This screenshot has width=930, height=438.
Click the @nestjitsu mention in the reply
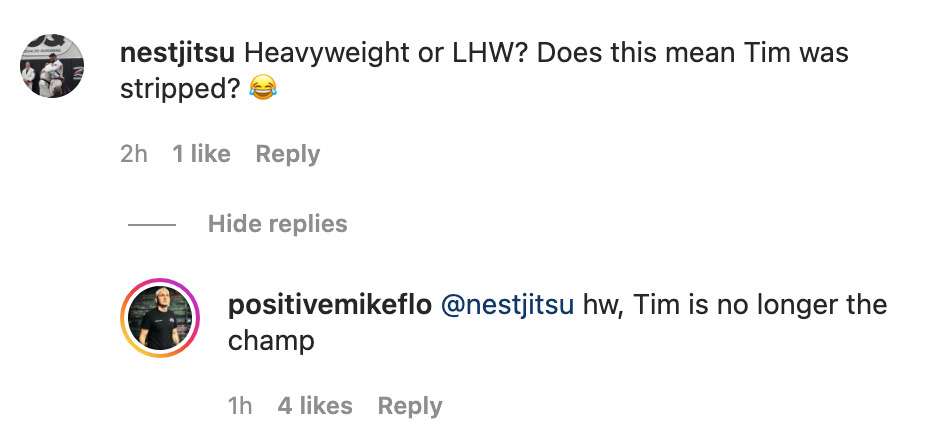coord(507,305)
